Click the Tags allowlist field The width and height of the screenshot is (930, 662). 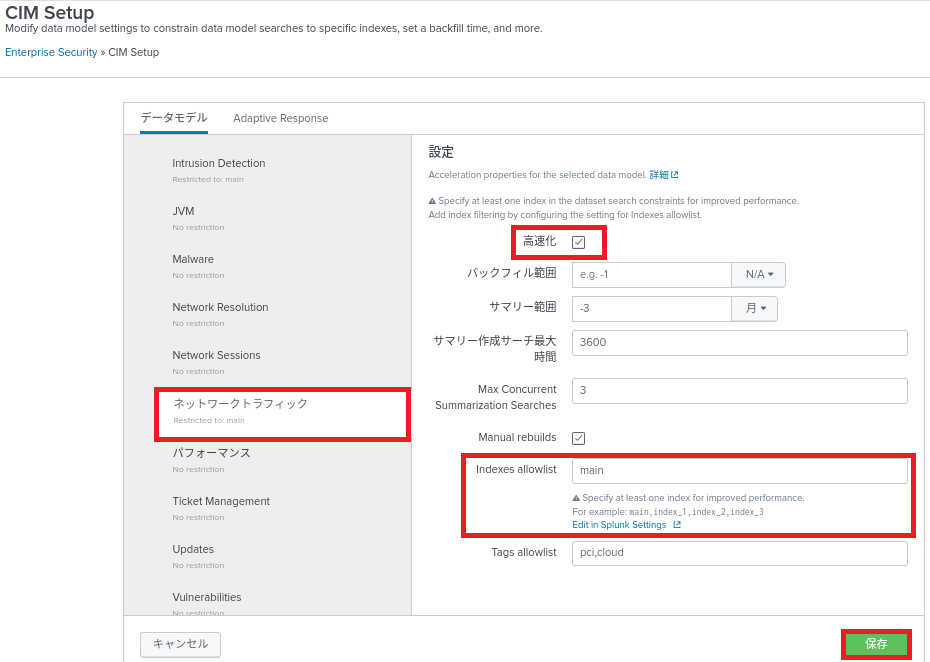(x=739, y=553)
